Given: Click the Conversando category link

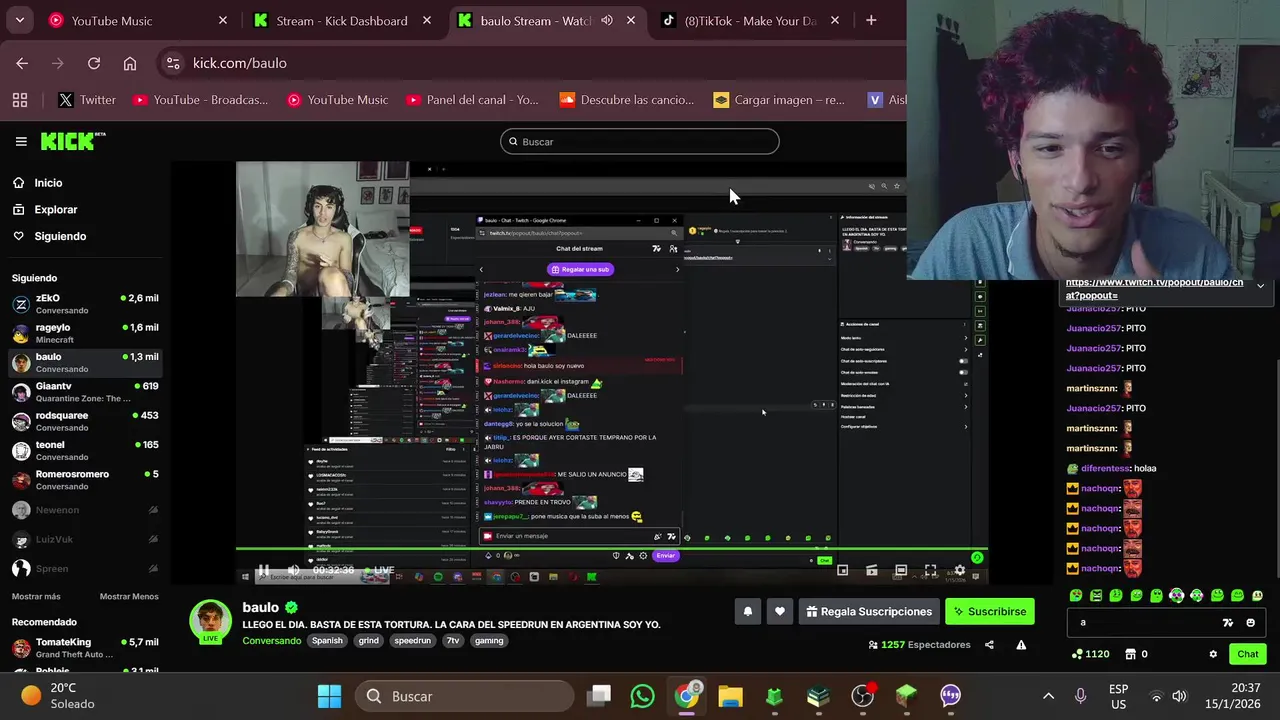Looking at the screenshot, I should coord(271,641).
